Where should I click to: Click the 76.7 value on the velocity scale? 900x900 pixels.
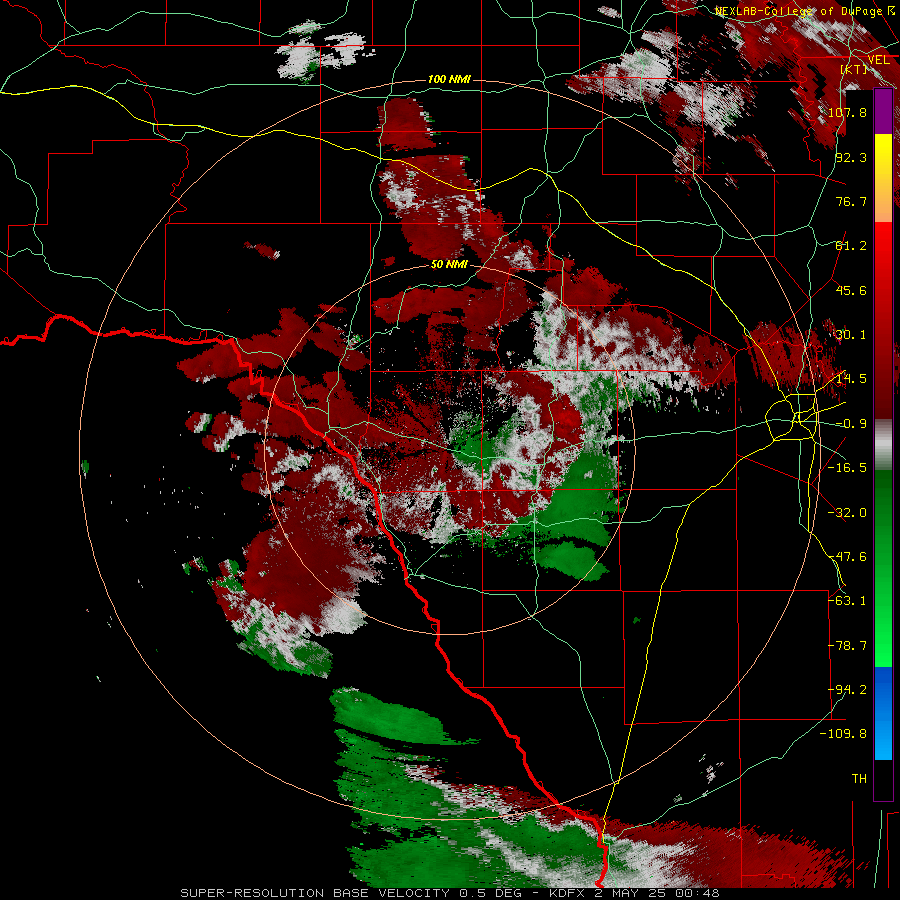851,201
